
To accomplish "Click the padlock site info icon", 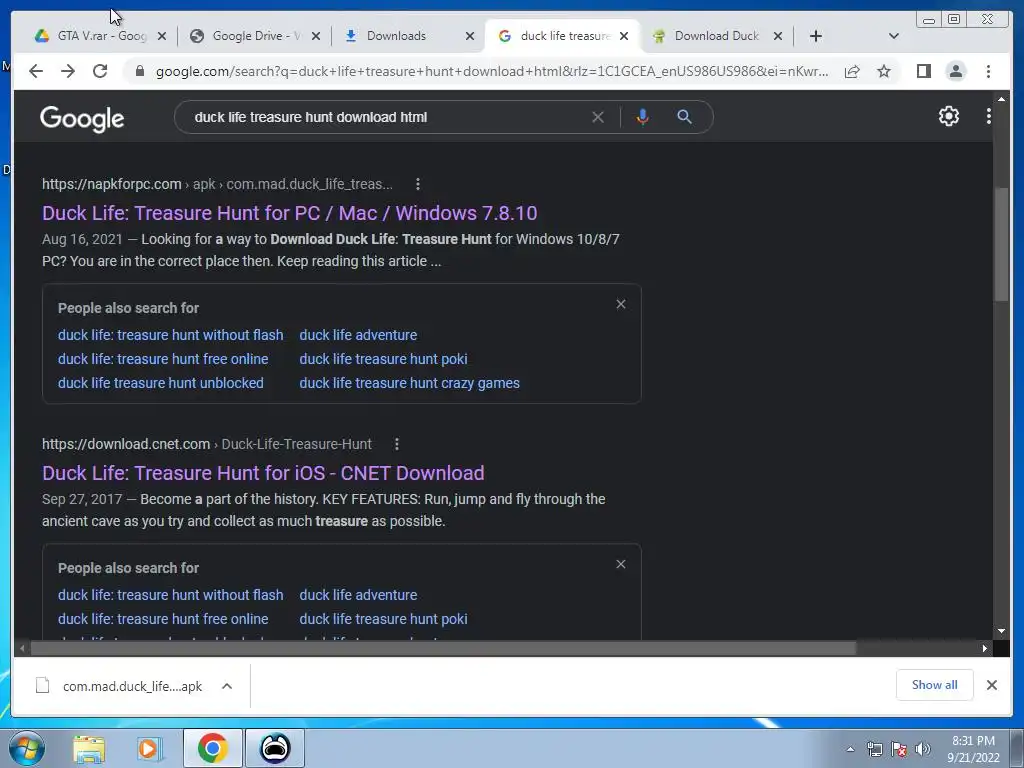I will [139, 71].
